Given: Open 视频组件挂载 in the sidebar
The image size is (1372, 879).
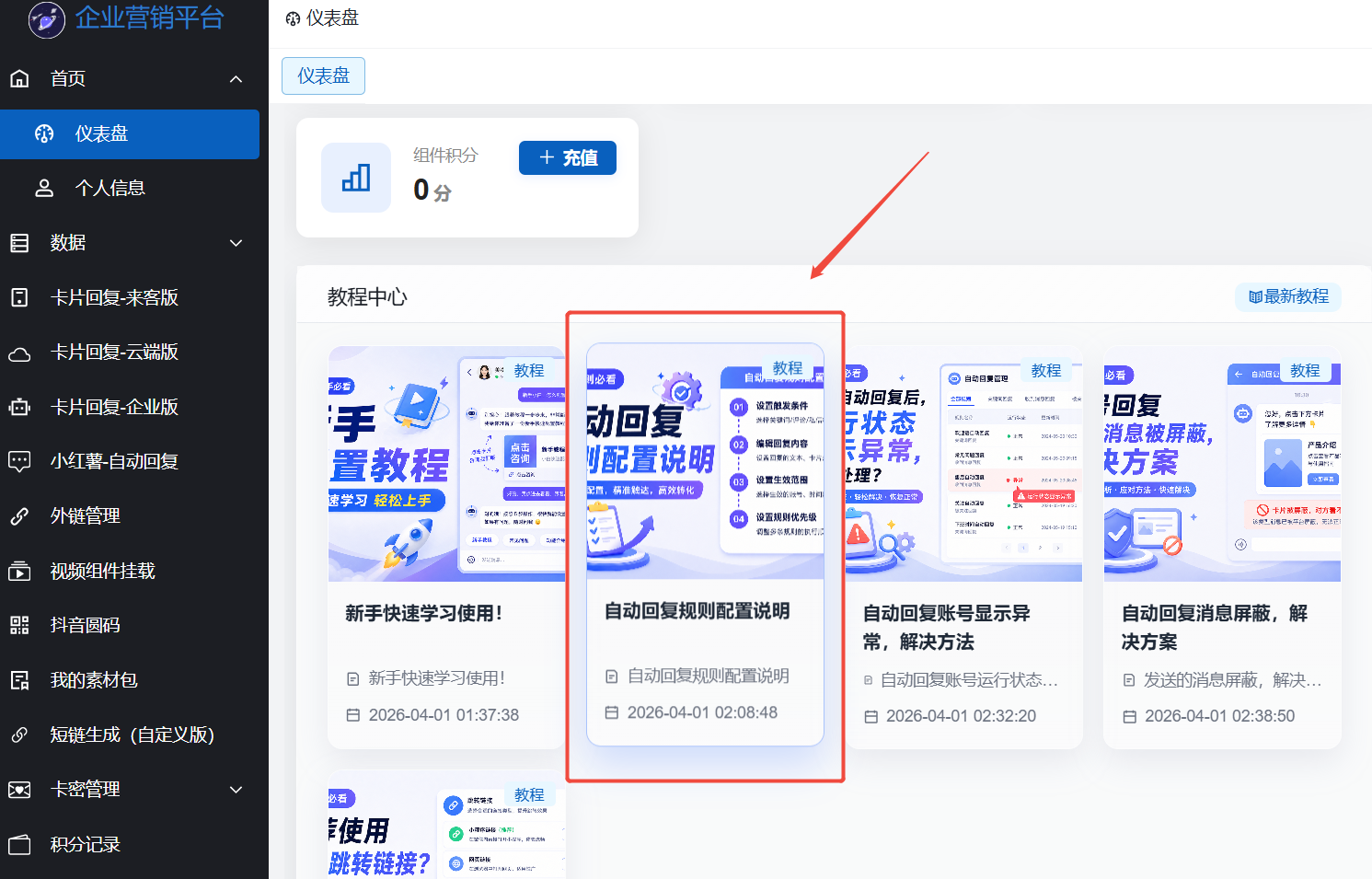Looking at the screenshot, I should 103,571.
